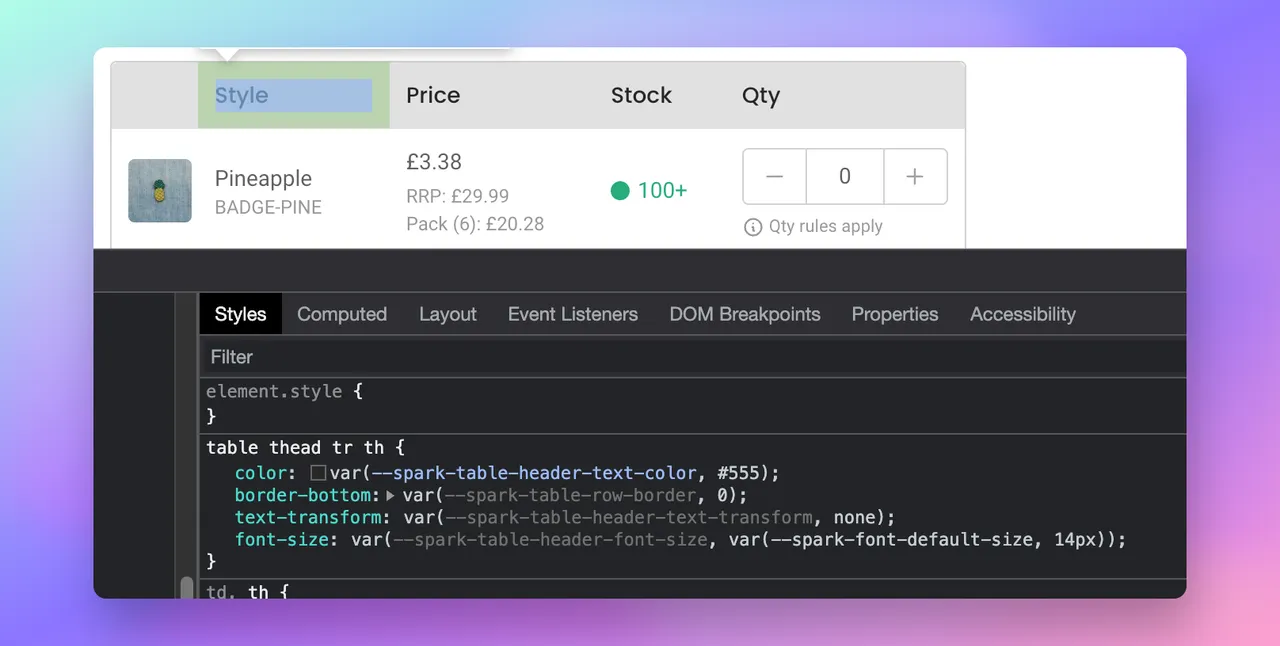This screenshot has width=1280, height=646.
Task: Select the Styles tab in DevTools
Action: click(x=240, y=314)
